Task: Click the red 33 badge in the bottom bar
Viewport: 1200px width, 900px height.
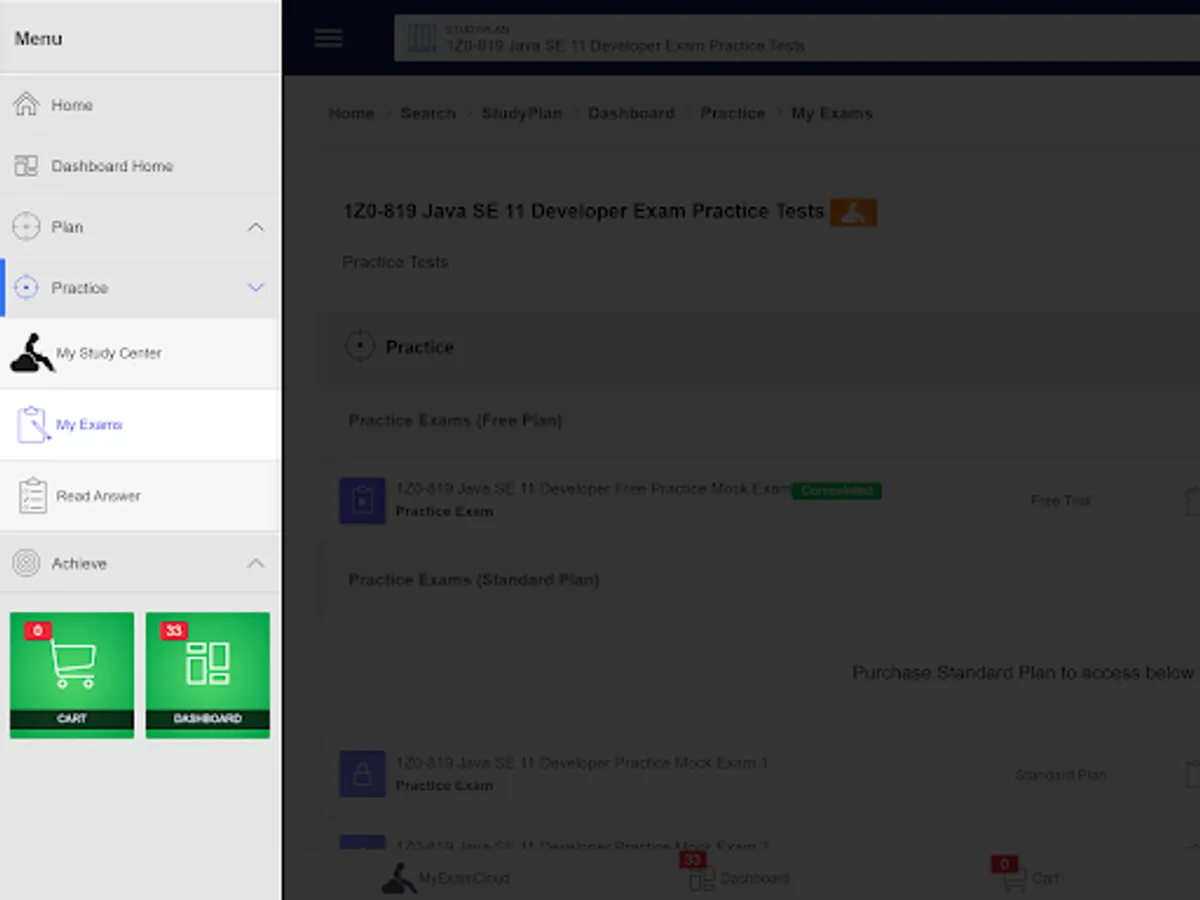Action: pyautogui.click(x=692, y=860)
